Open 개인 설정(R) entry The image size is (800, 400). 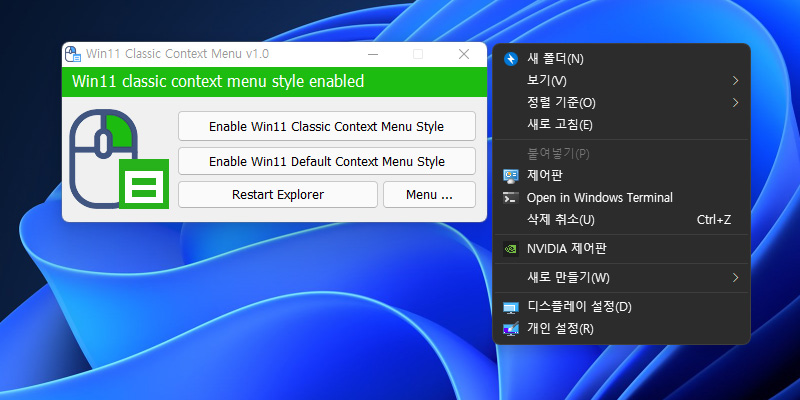(x=621, y=329)
